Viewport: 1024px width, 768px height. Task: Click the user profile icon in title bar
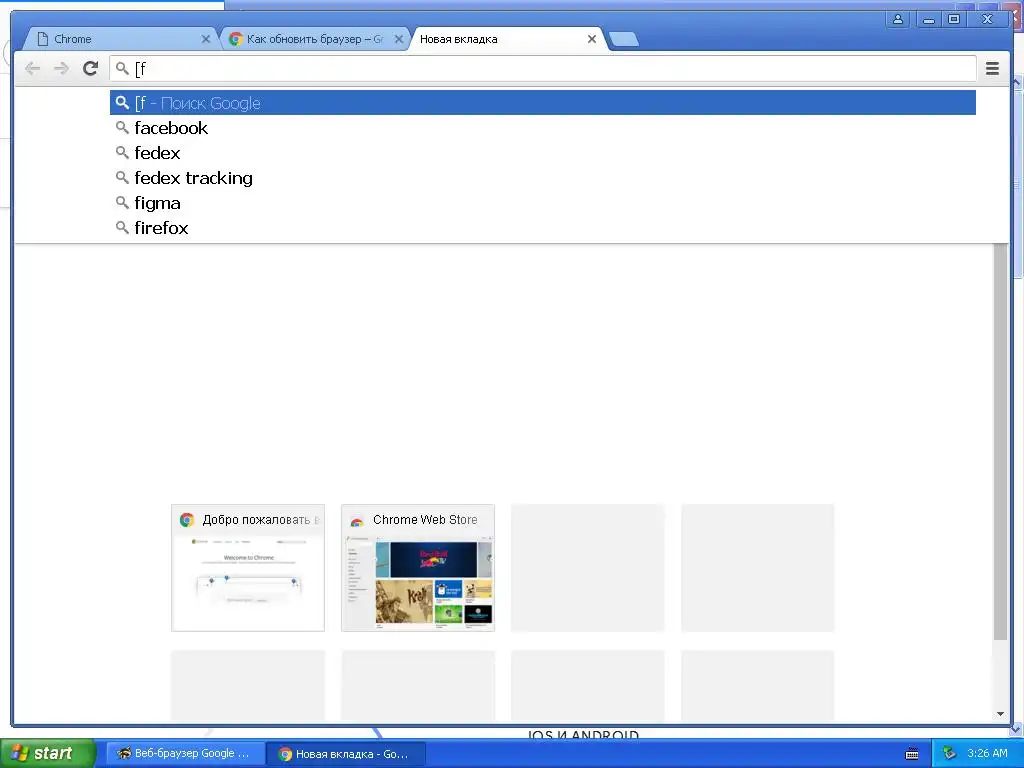(x=898, y=20)
